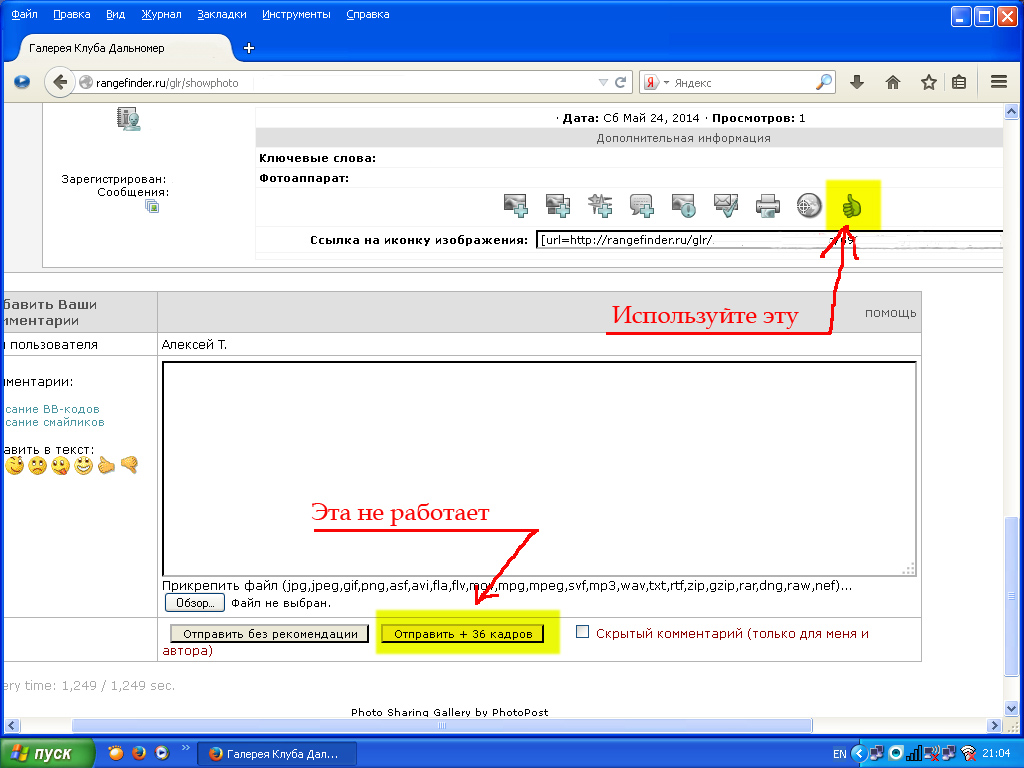Viewport: 1024px width, 768px height.
Task: Click the add comment speech bubble icon
Action: [x=641, y=206]
